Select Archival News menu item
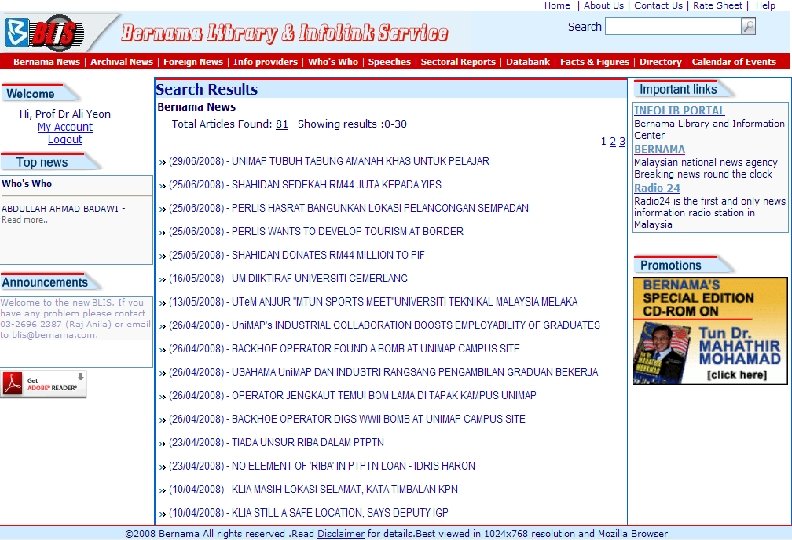This screenshot has height=540, width=792. [122, 62]
